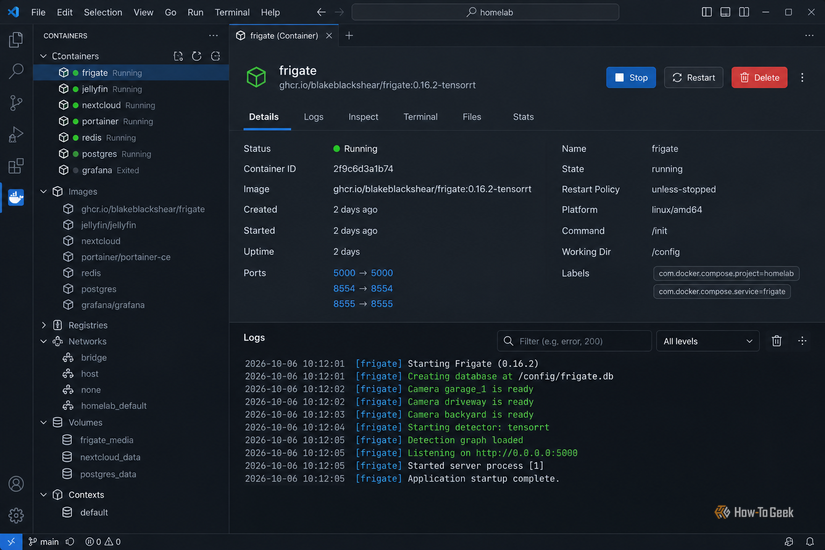Switch to the Inspect tab
825x550 pixels.
point(363,117)
